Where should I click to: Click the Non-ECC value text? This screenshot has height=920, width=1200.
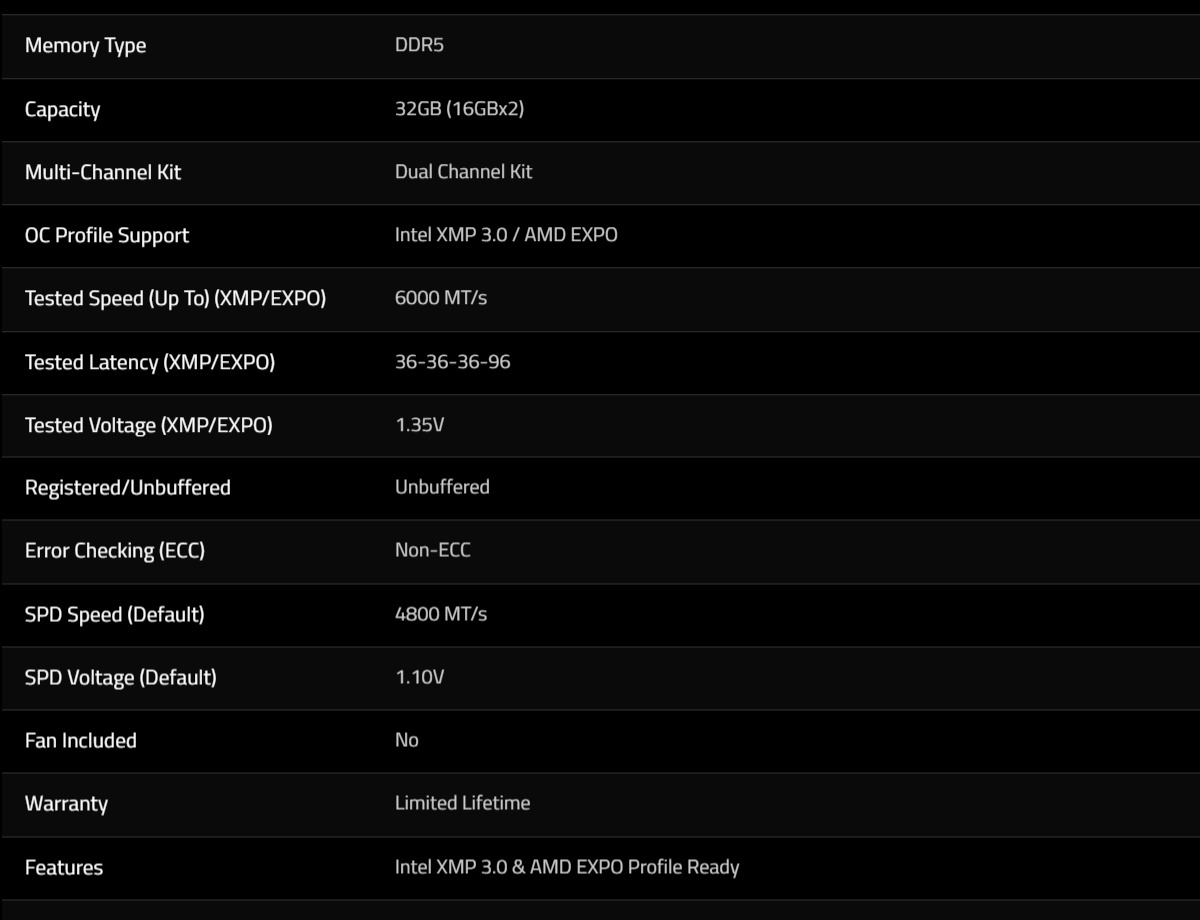[x=432, y=550]
